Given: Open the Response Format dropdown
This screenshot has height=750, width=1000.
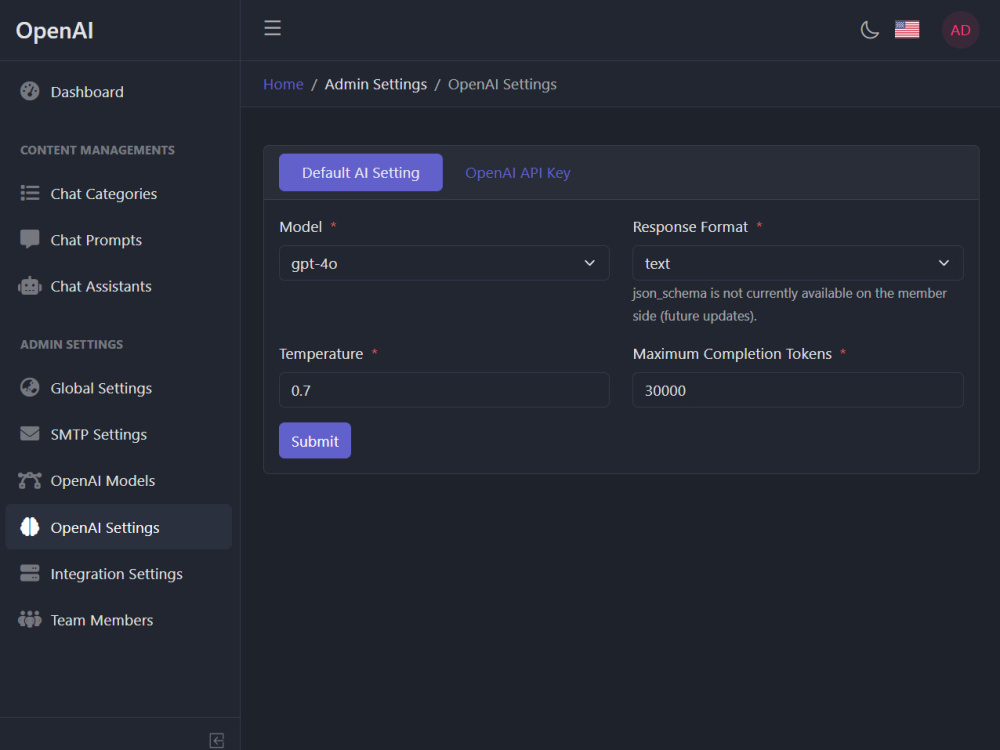Looking at the screenshot, I should [797, 263].
